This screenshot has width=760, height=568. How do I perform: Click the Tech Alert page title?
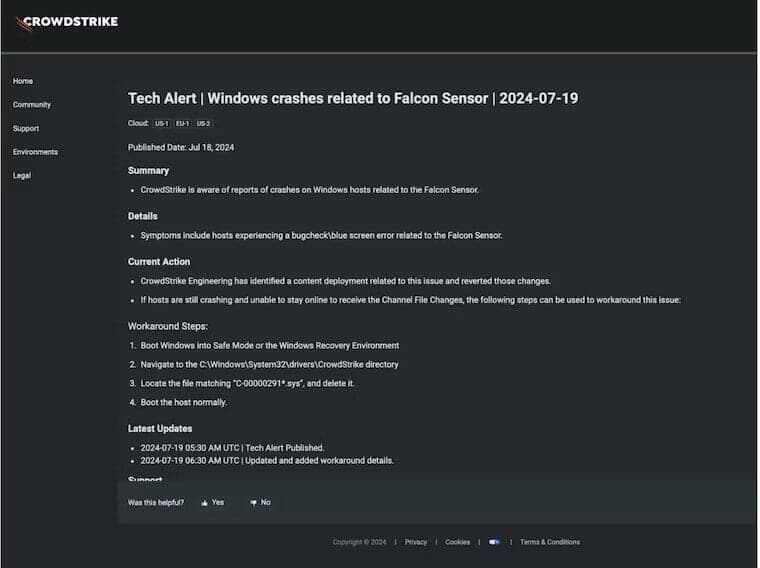(353, 98)
